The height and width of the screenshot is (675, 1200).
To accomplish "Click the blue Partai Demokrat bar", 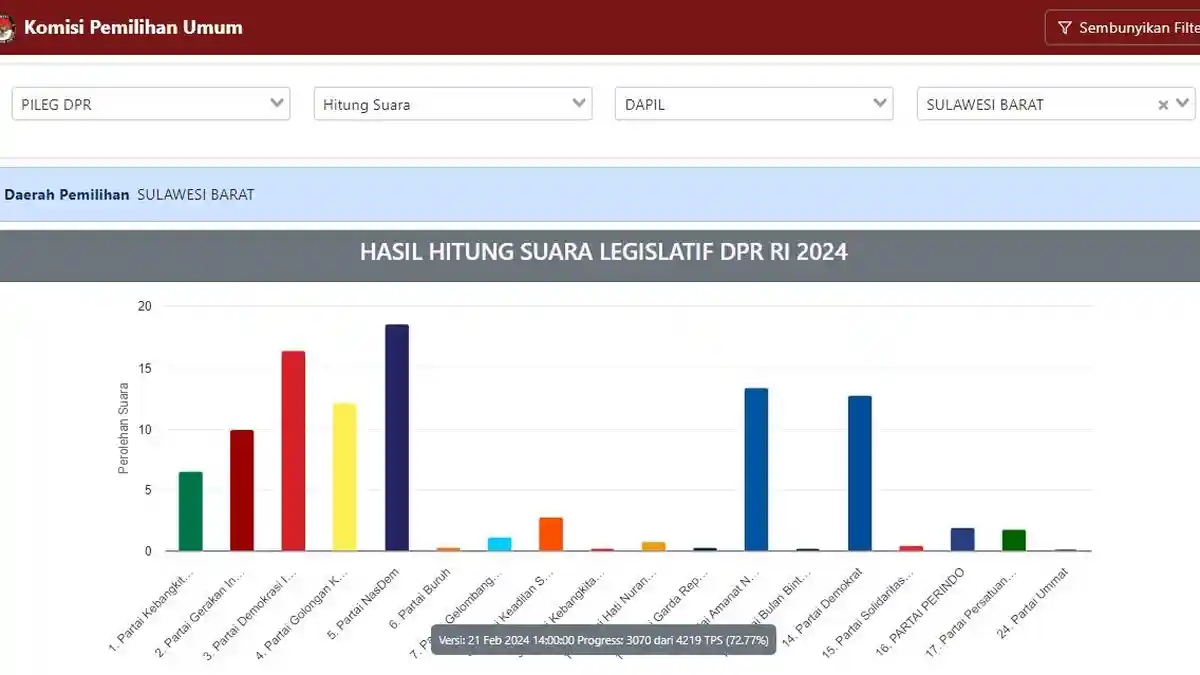I will (x=860, y=473).
